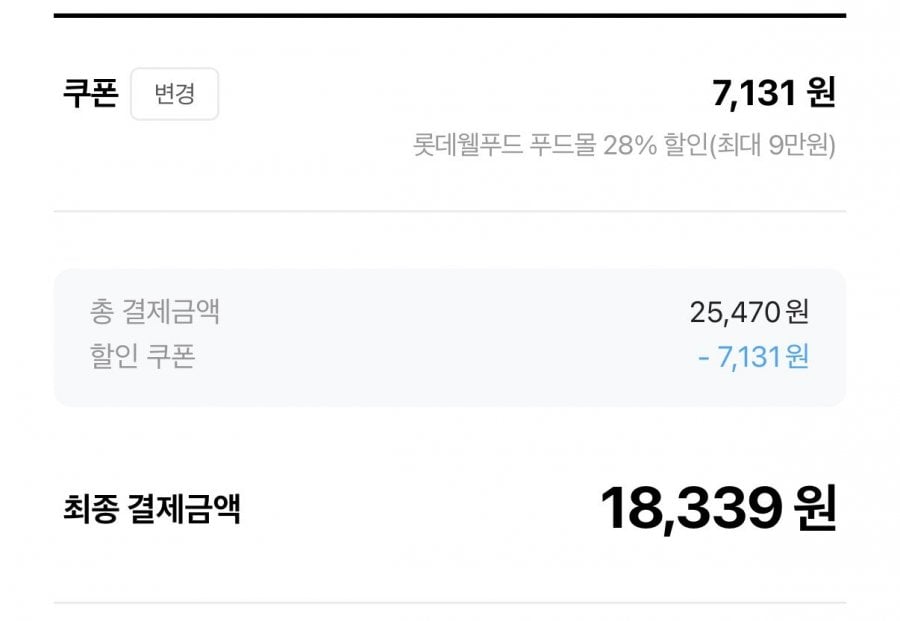Click the 할인 쿠폰 label
Image resolution: width=900 pixels, height=621 pixels.
tap(142, 356)
